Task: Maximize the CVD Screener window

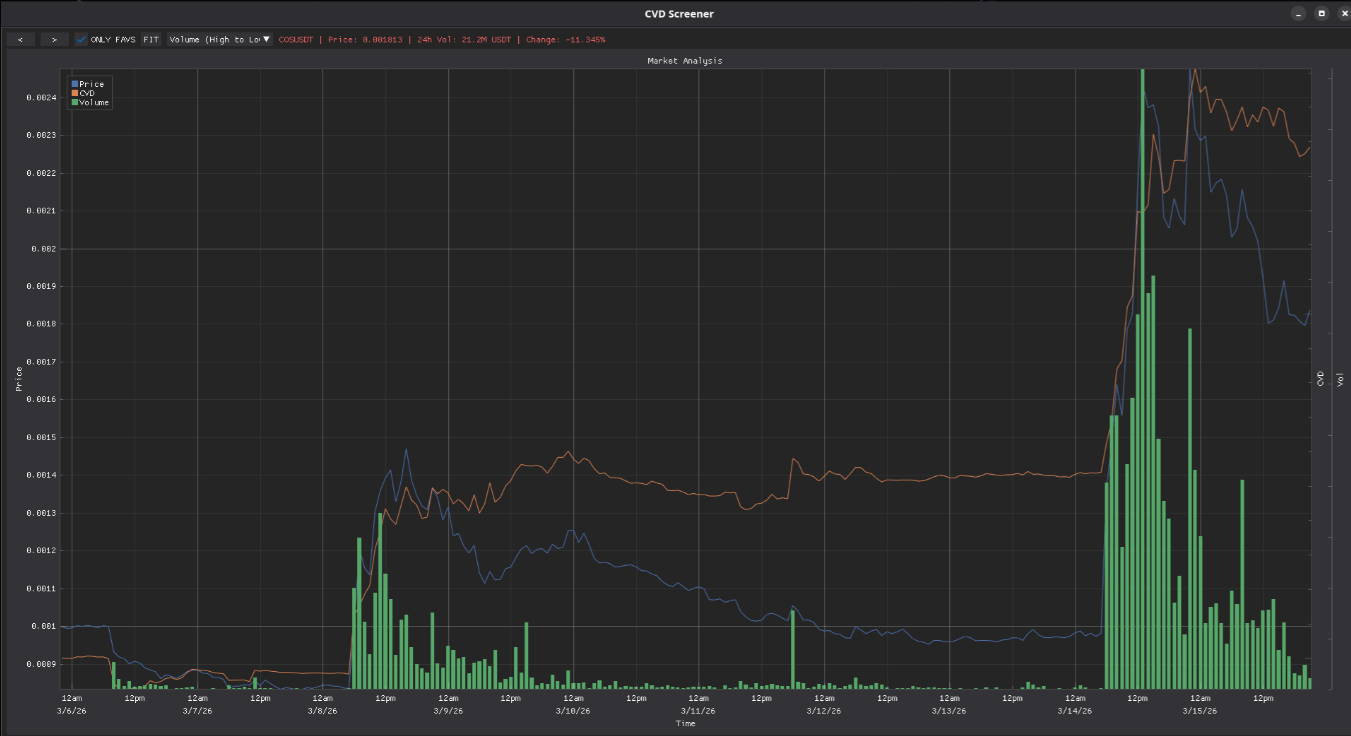Action: coord(1320,13)
